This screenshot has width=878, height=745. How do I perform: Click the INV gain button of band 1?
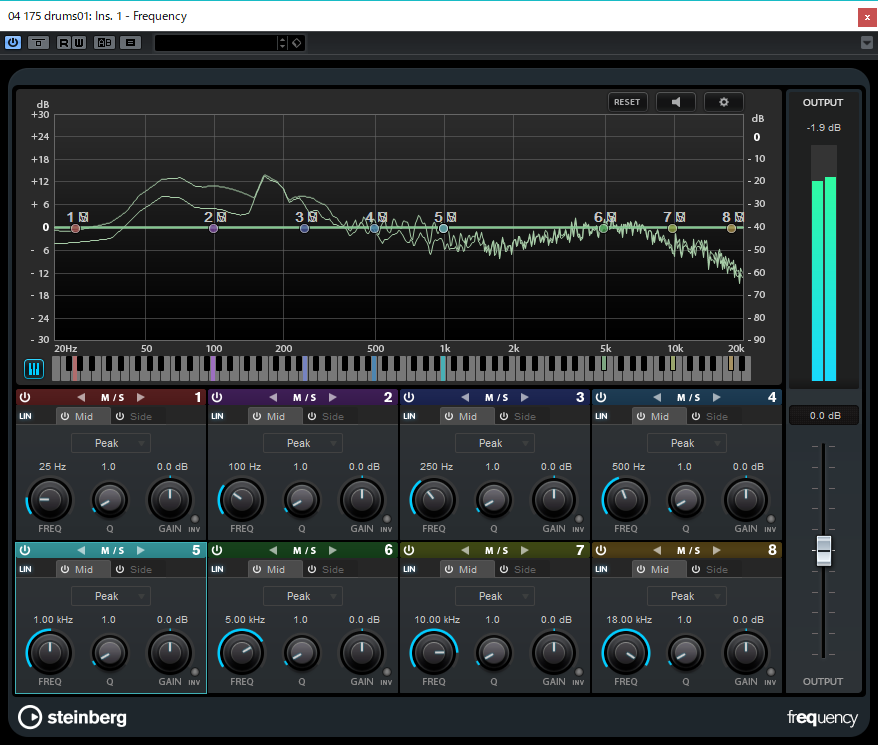[194, 519]
